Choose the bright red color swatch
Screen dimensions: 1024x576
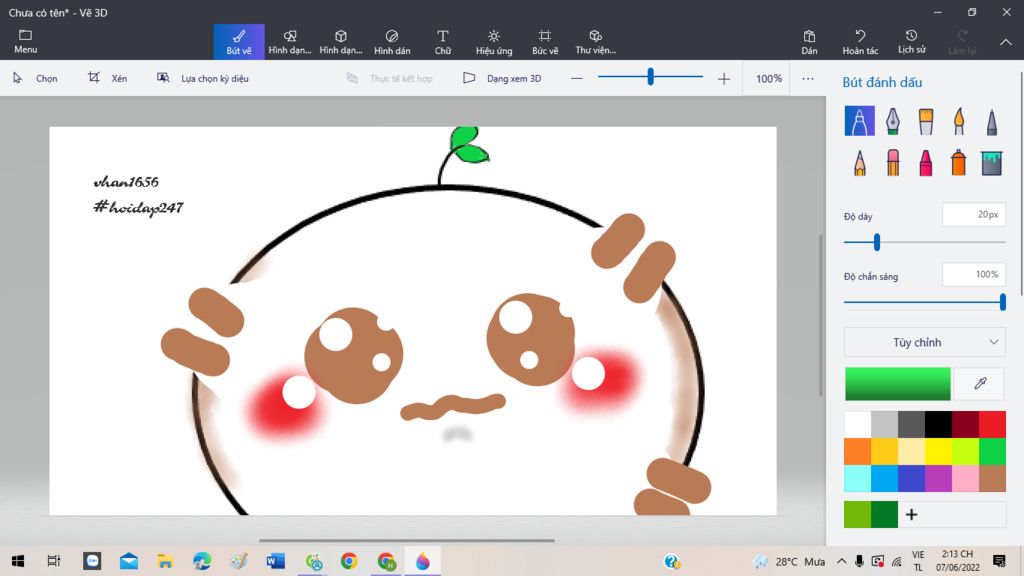point(992,424)
